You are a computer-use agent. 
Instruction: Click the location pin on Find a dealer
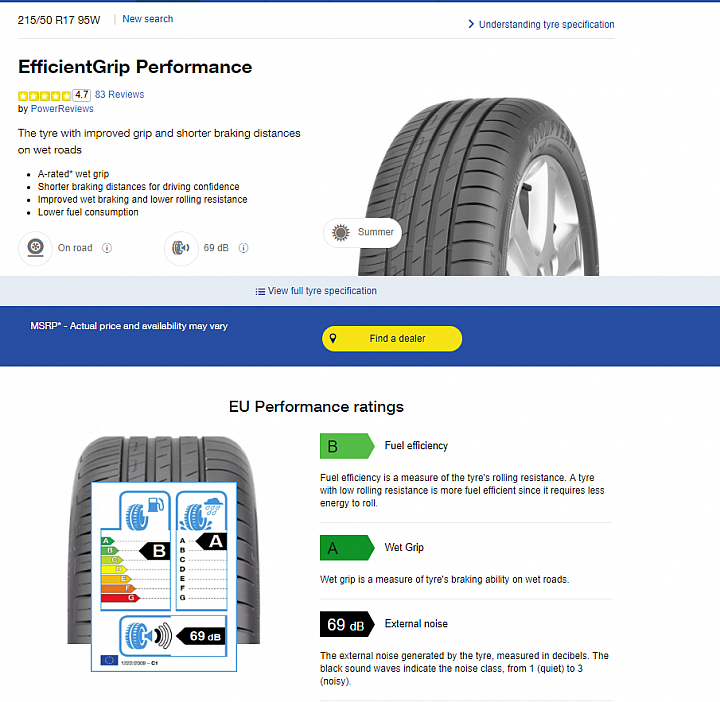pos(333,338)
